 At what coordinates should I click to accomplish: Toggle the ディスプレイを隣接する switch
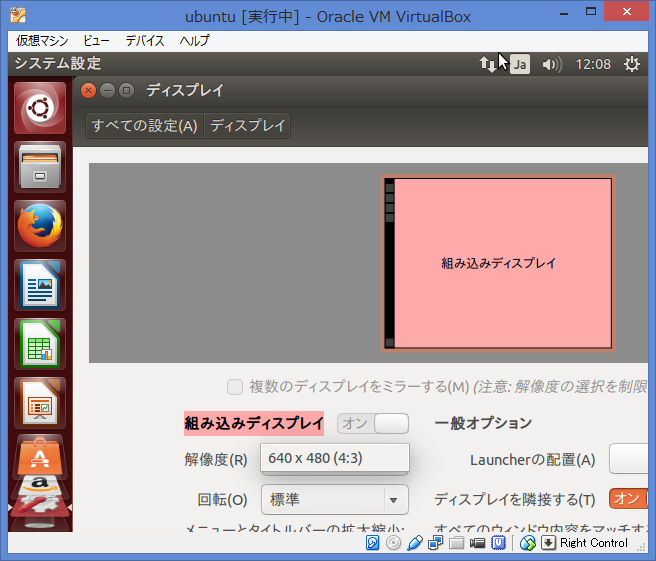[628, 499]
